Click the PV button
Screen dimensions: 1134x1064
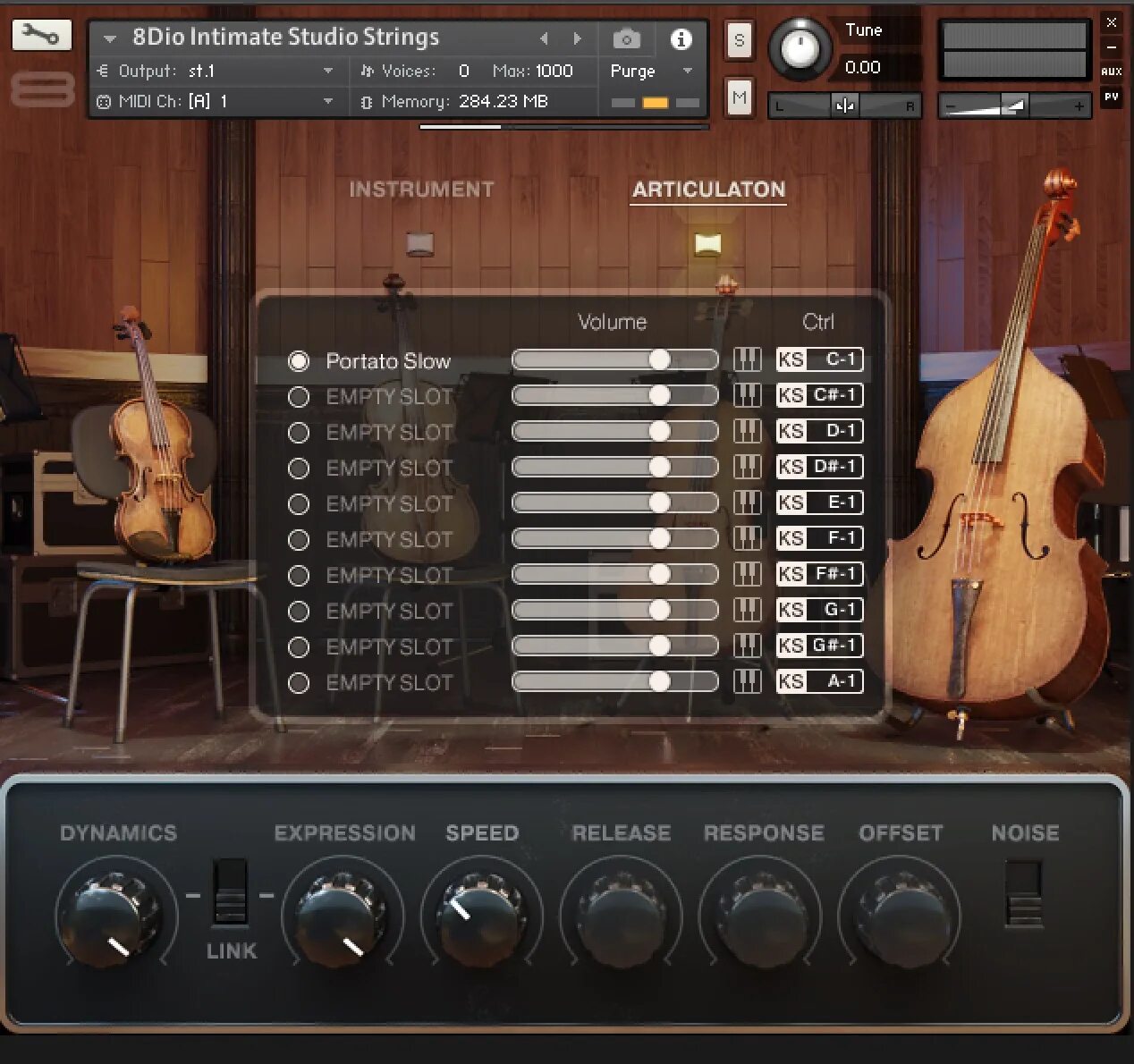tap(1112, 97)
